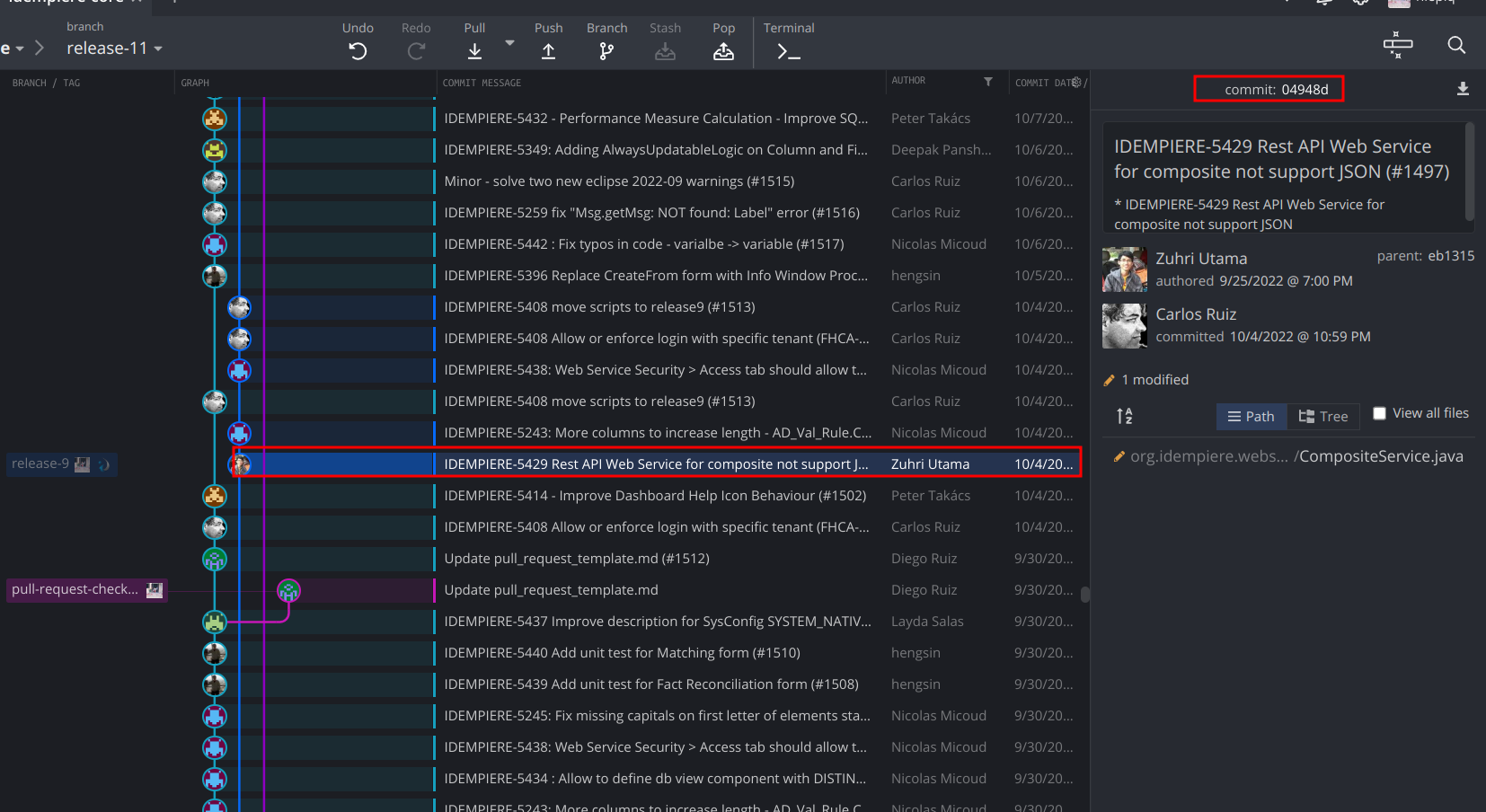
Task: Open the repository name dropdown arrow
Action: pos(20,49)
